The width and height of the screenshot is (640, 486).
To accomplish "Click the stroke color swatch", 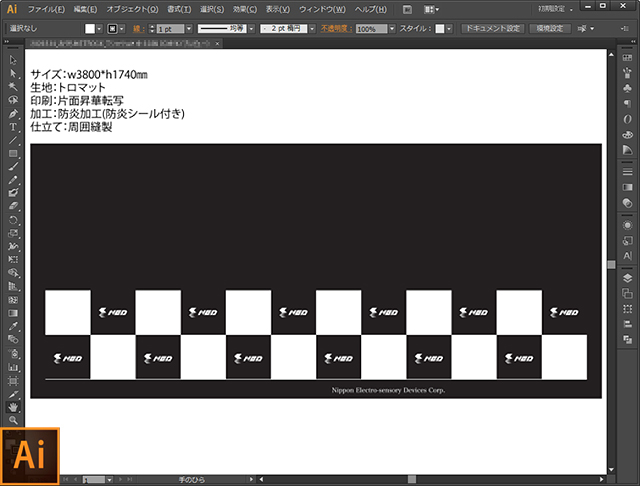I will [112, 29].
